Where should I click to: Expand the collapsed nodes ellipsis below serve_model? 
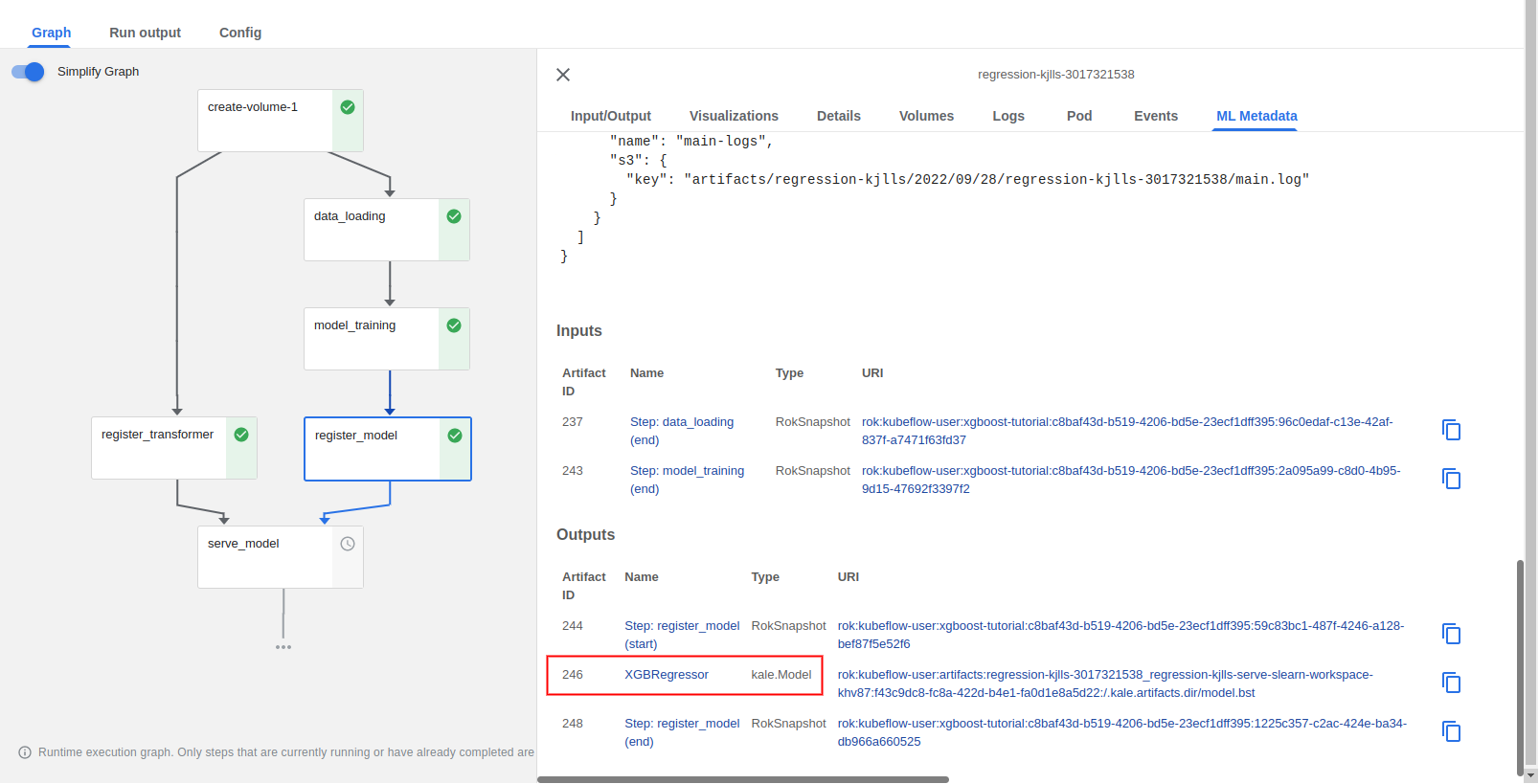pos(283,647)
